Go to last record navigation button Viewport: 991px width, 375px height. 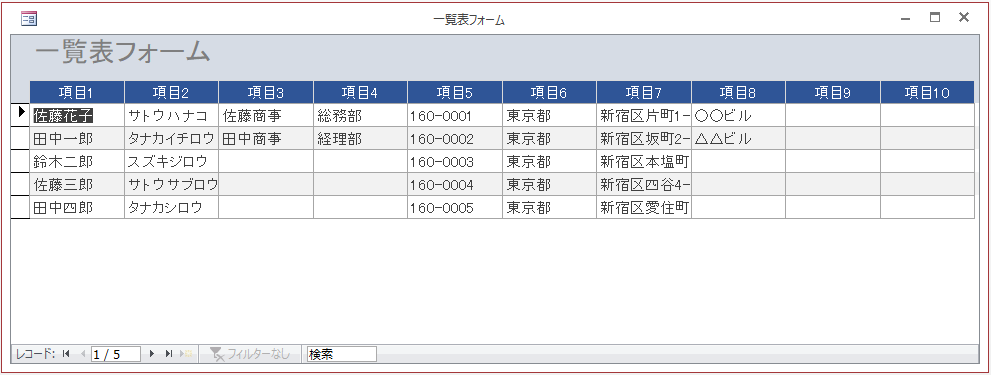pyautogui.click(x=168, y=354)
